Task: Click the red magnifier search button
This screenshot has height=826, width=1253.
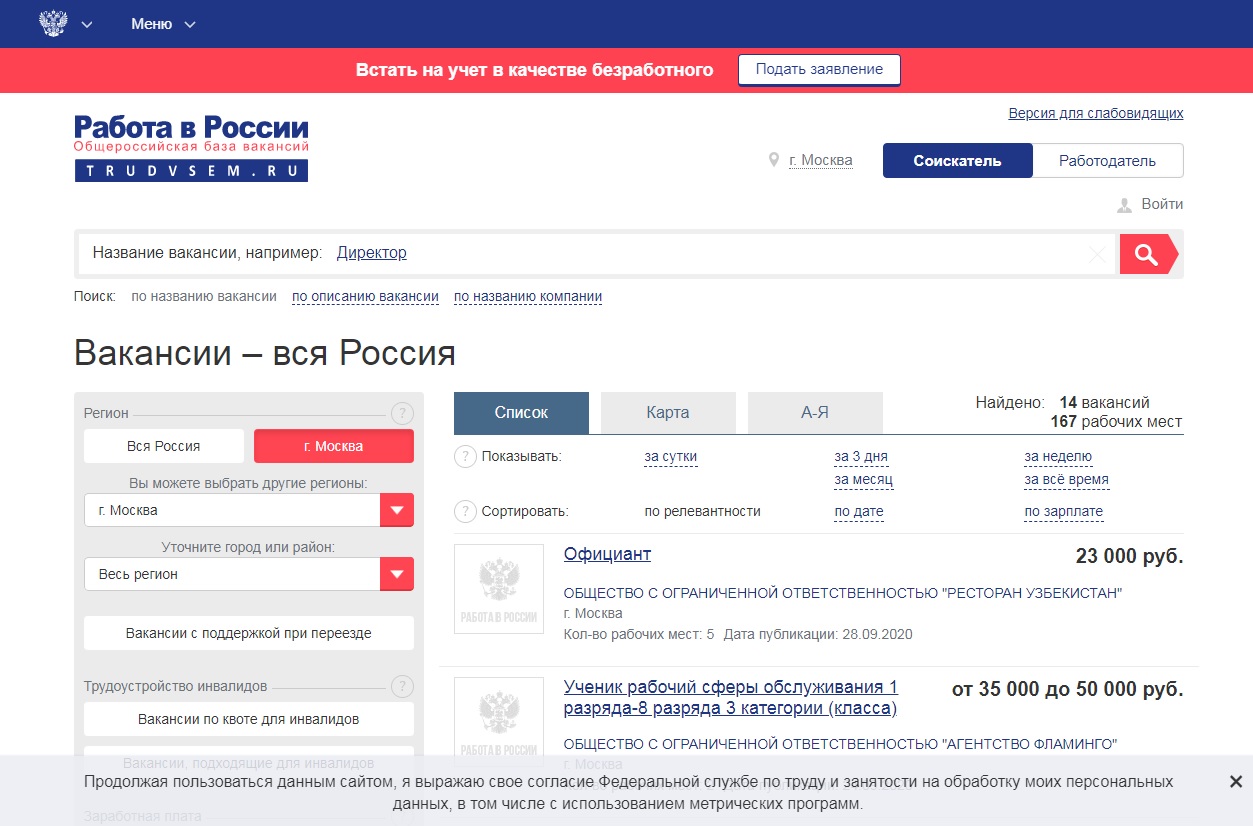Action: click(1148, 254)
